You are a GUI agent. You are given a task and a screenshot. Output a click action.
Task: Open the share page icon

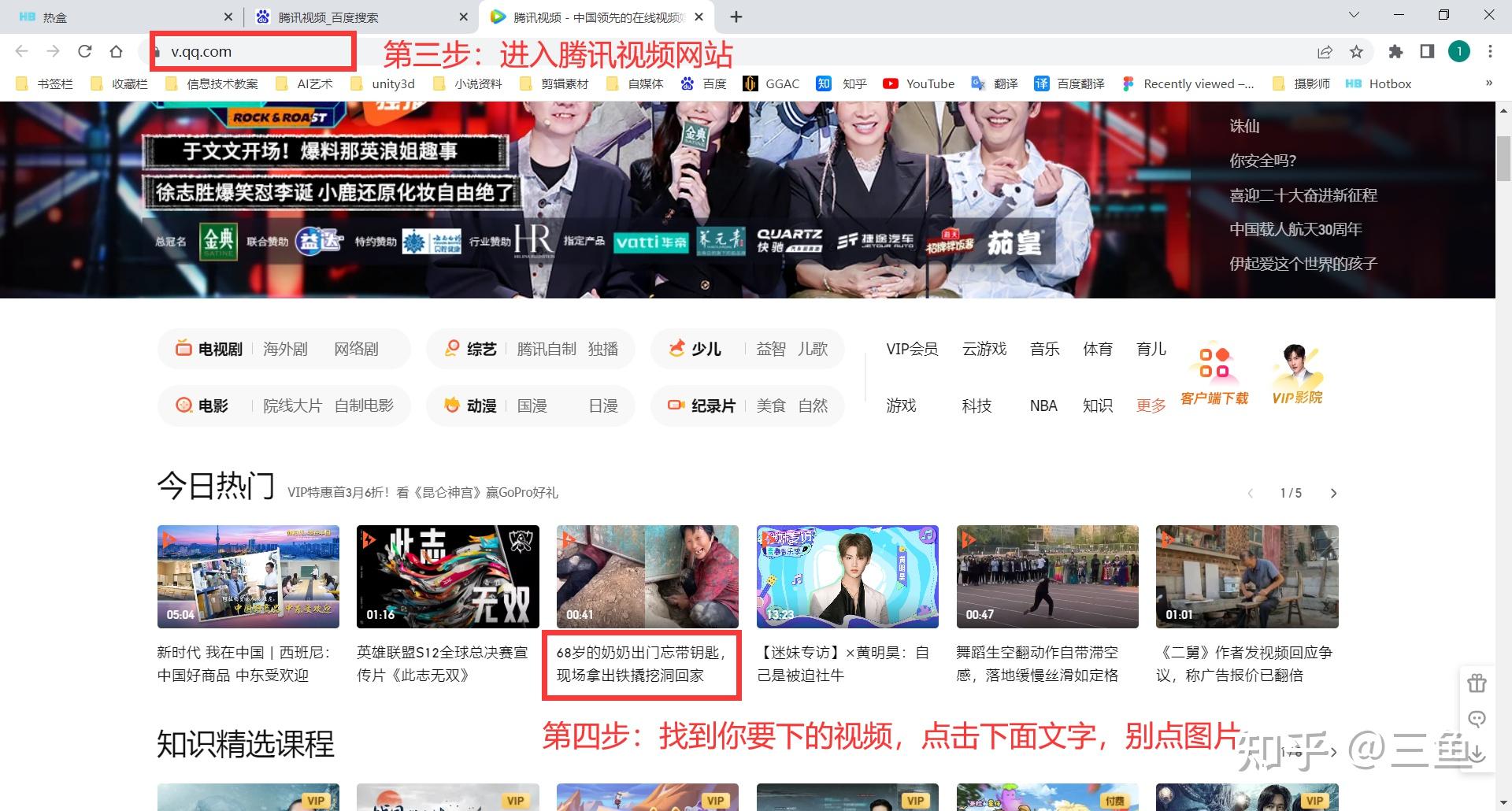pyautogui.click(x=1325, y=52)
